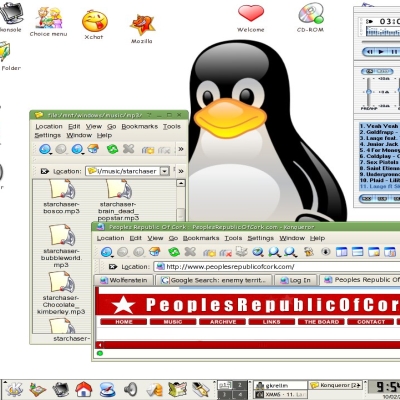Image resolution: width=400 pixels, height=400 pixels.
Task: Toggle the equalizer ON button
Action: pyautogui.click(x=369, y=71)
